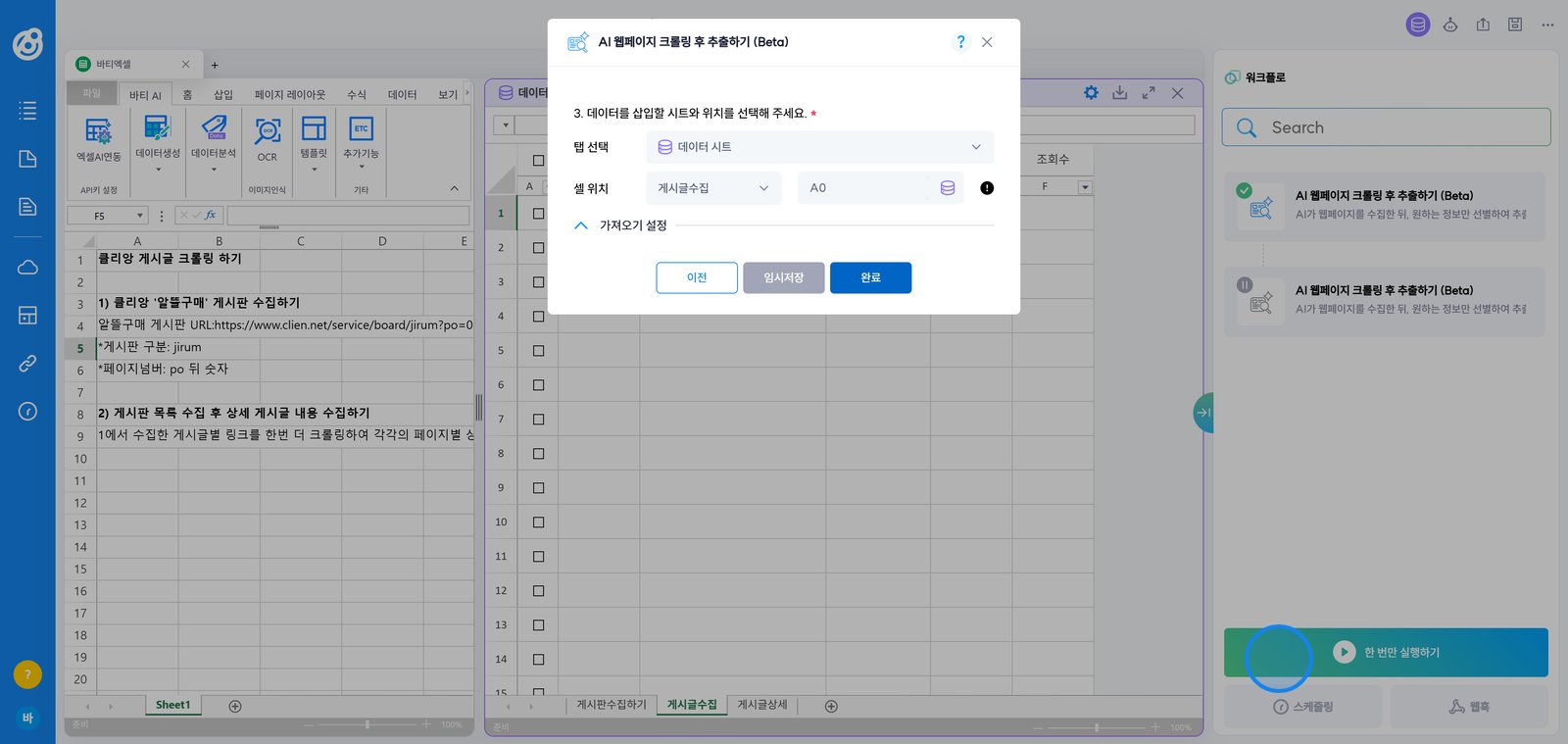The height and width of the screenshot is (744, 1568).
Task: Run workflow with 한 번만 실행하기
Action: click(1386, 653)
